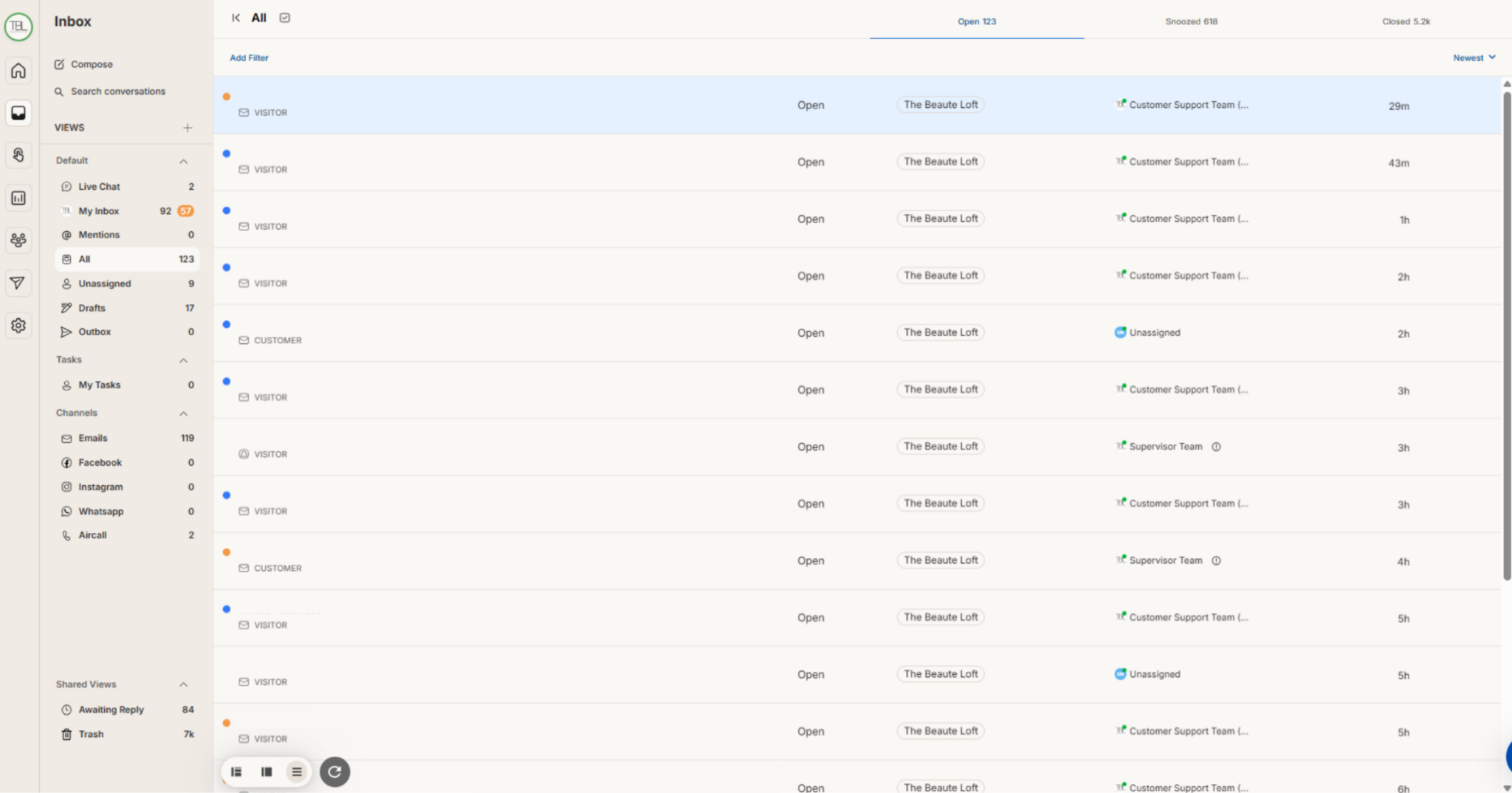Open the Home icon in left rail

18,71
